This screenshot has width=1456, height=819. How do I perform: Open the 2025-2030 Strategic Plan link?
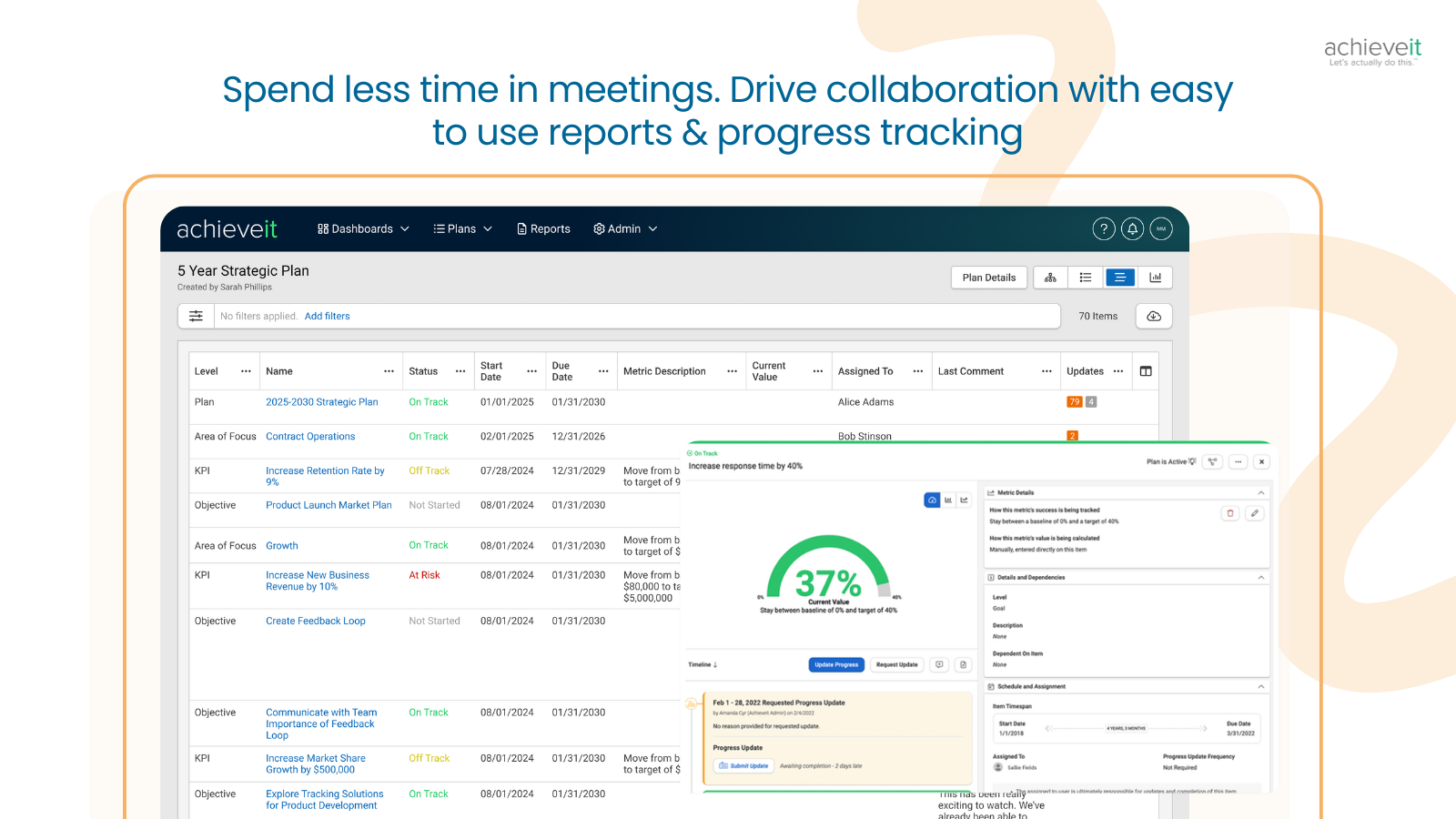[x=321, y=401]
